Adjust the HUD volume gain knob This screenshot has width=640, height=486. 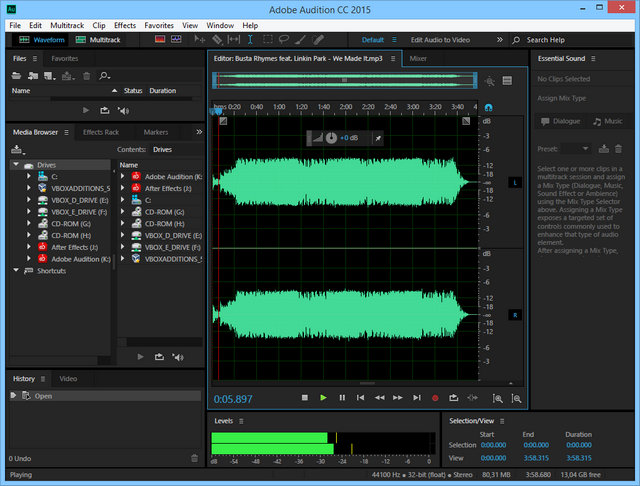330,137
